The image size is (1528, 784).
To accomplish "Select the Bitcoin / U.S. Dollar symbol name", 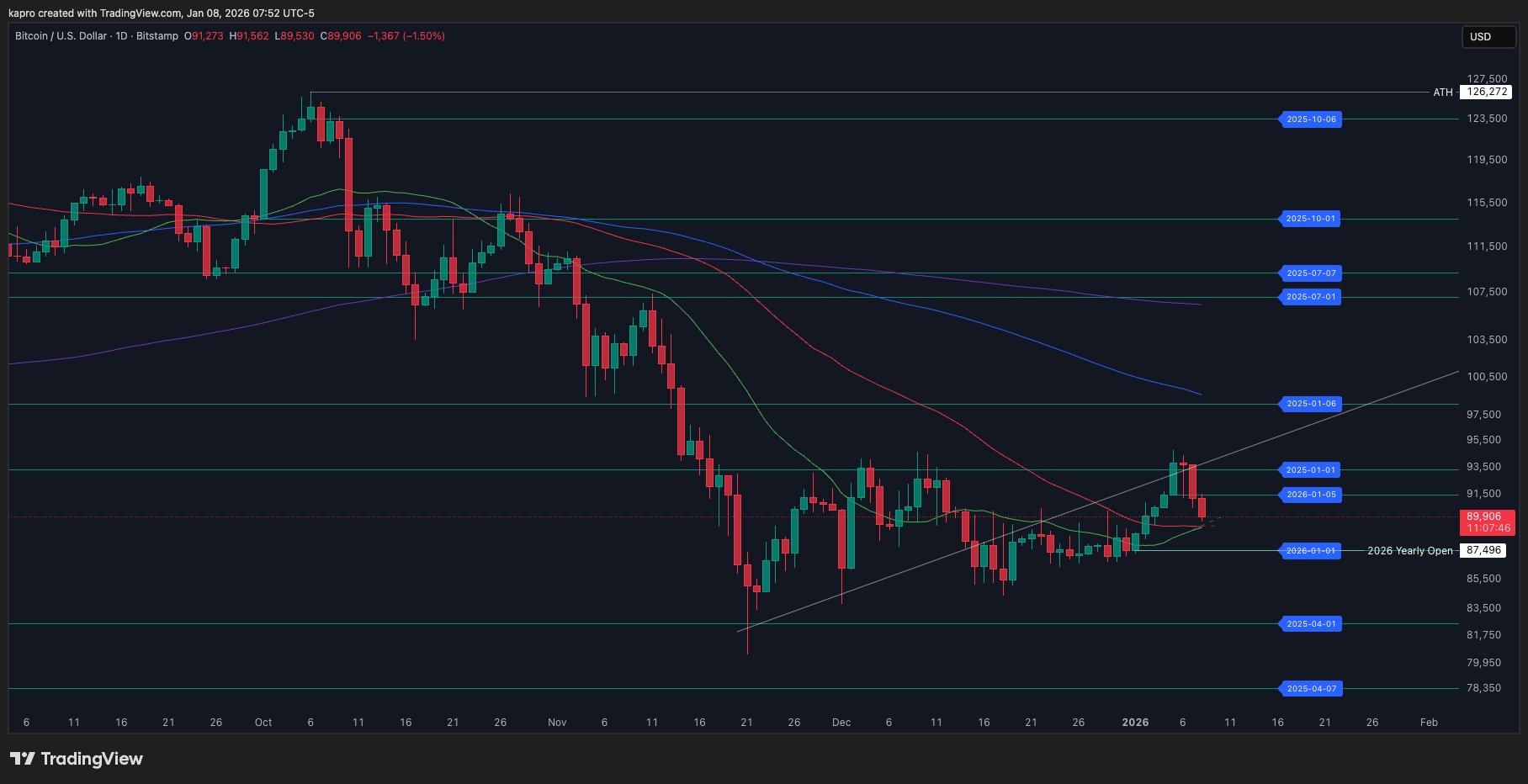I will click(x=62, y=36).
